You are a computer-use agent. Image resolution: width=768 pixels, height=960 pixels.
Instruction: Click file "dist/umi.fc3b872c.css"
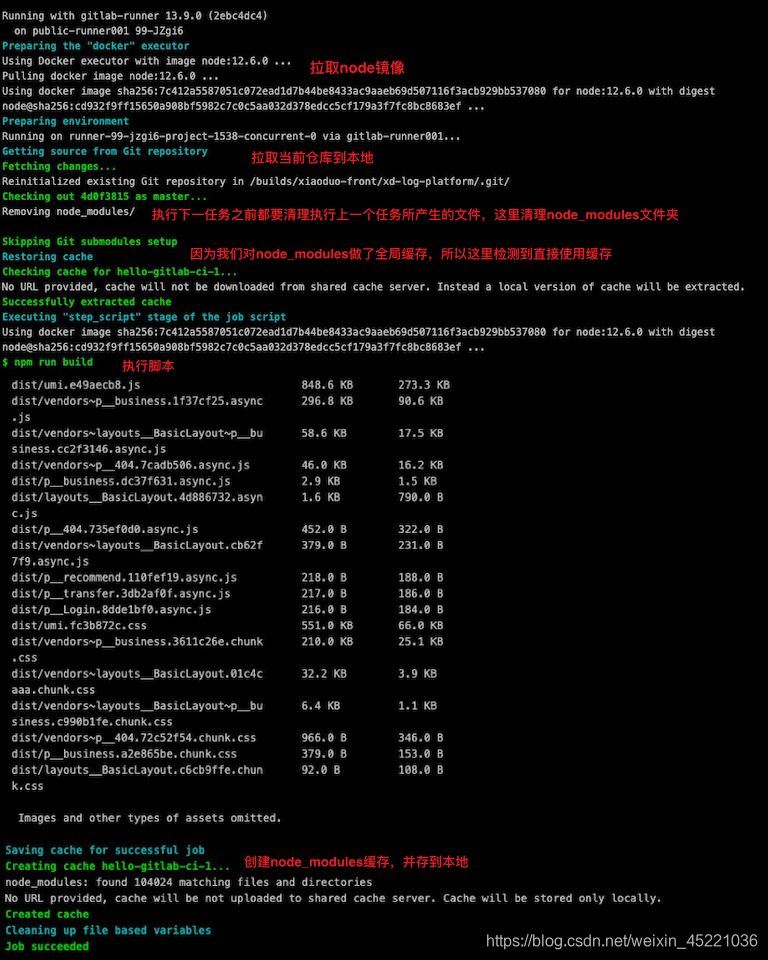[79, 626]
